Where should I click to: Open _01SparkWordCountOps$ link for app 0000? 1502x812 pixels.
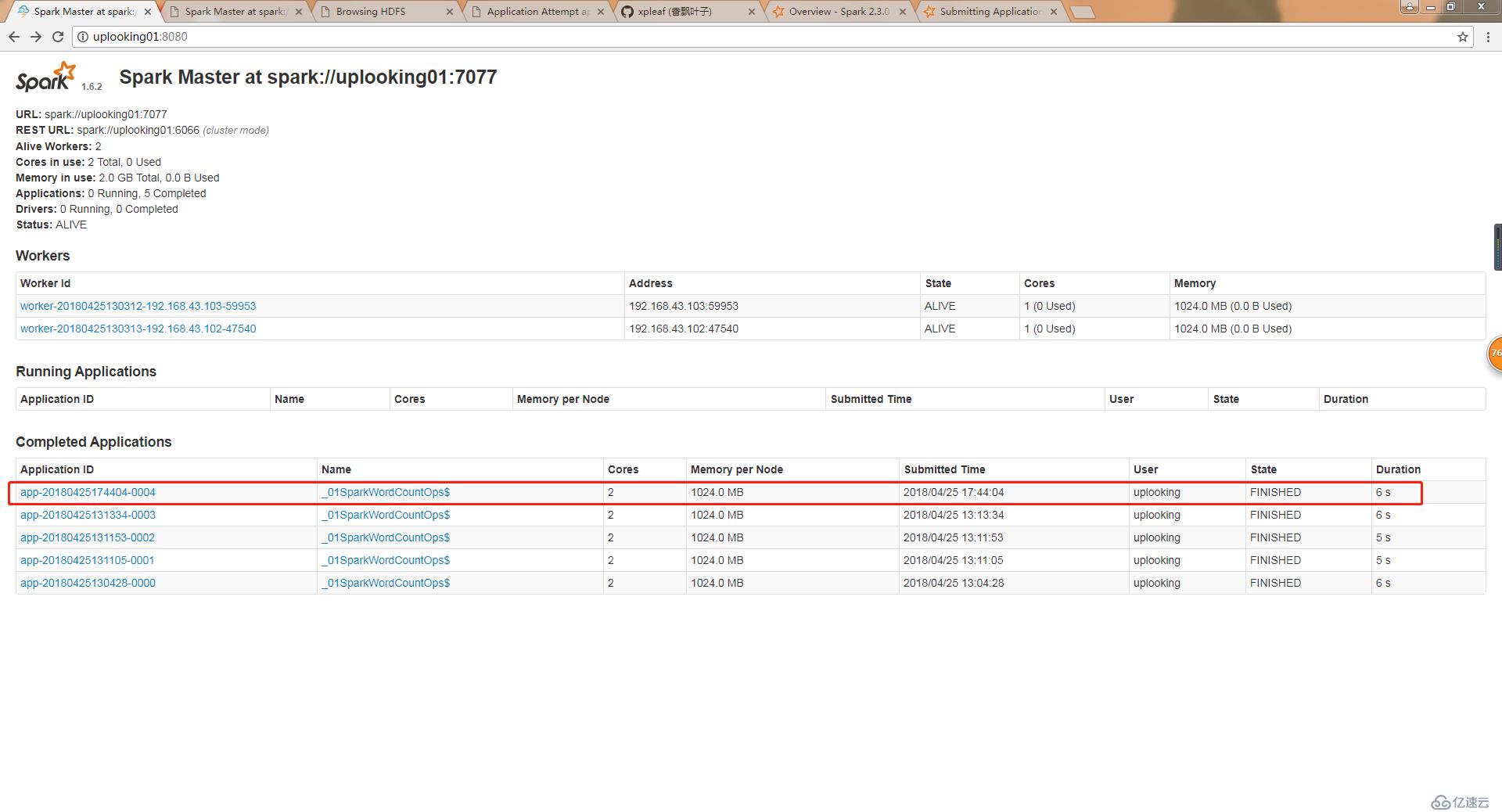tap(386, 583)
